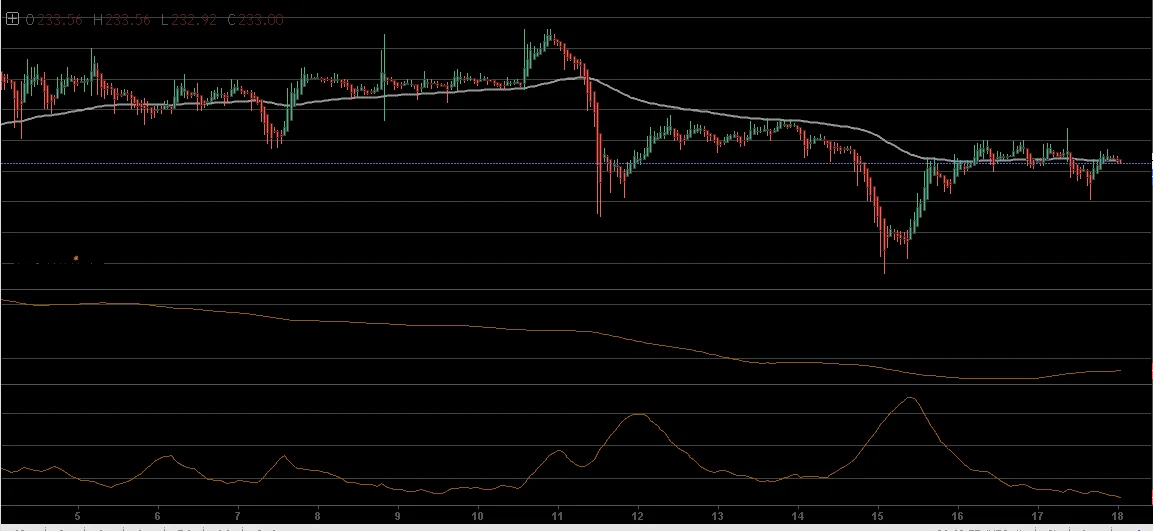Select date label 13 on time axis
The image size is (1153, 531).
point(718,516)
